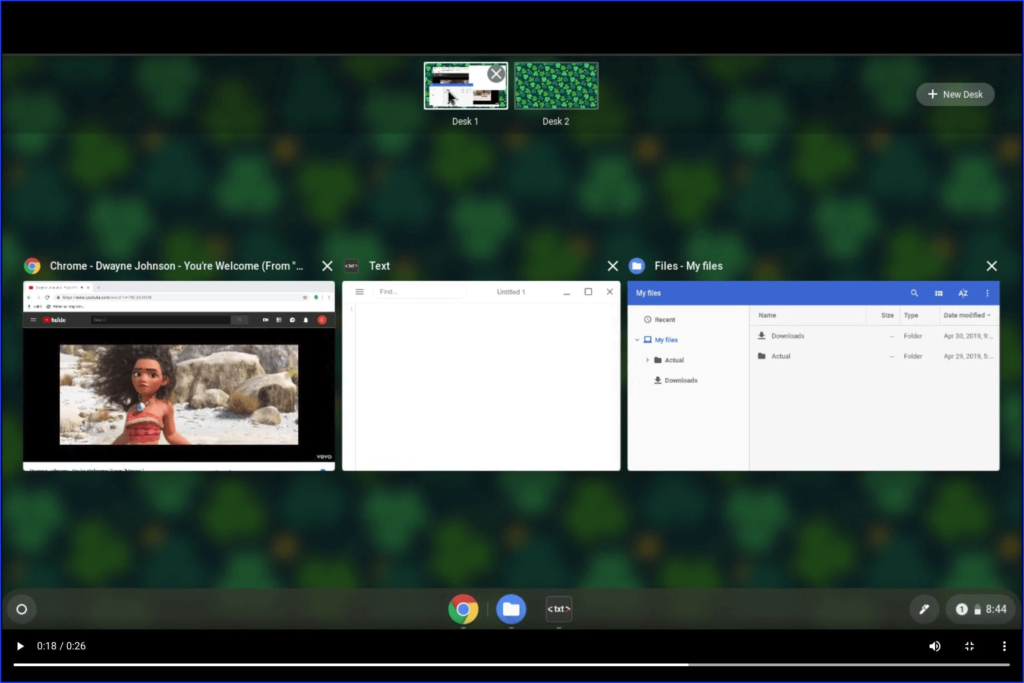Launch the Text app from the shelf

[x=558, y=609]
